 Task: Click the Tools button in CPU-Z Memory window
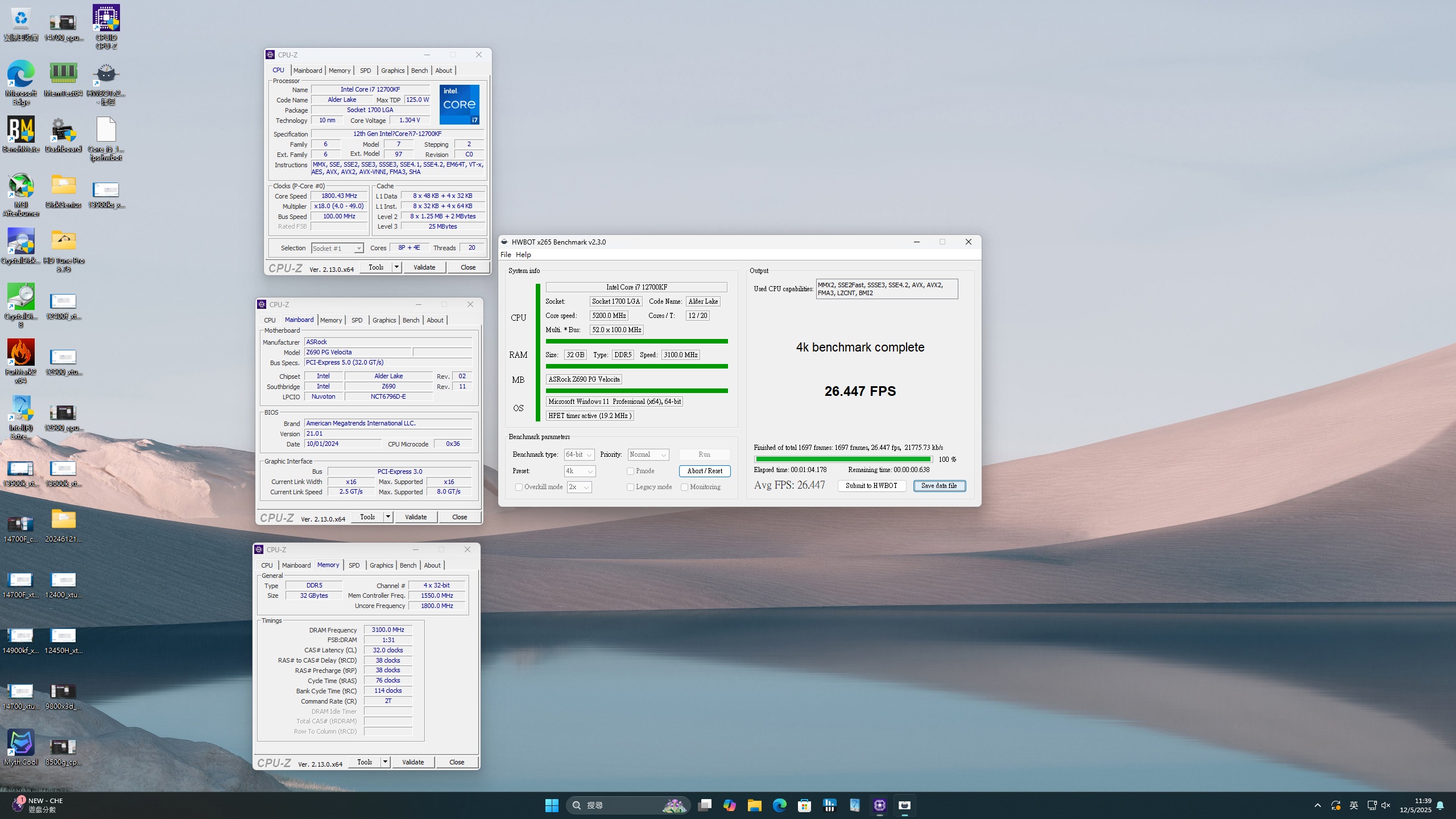pos(365,762)
